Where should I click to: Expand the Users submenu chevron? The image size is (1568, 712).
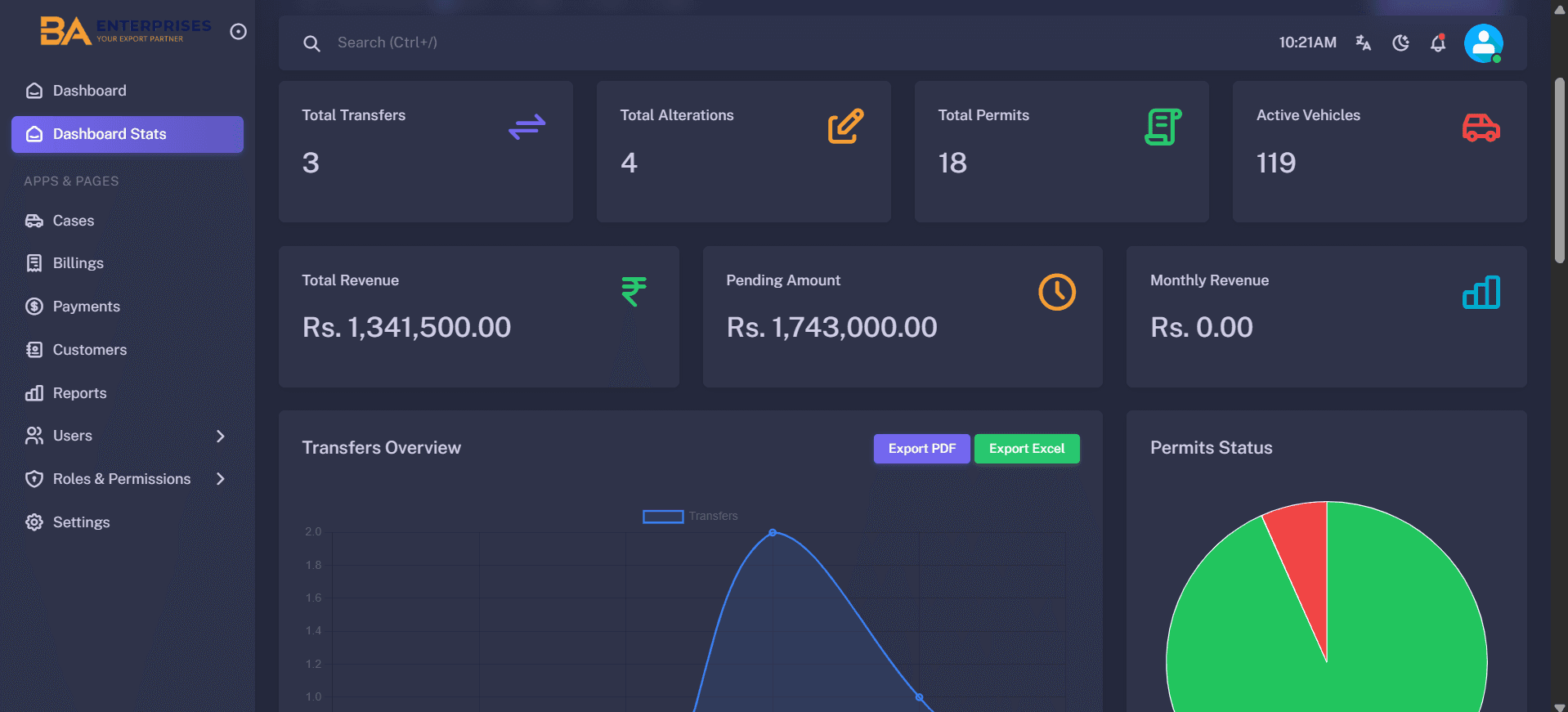221,436
